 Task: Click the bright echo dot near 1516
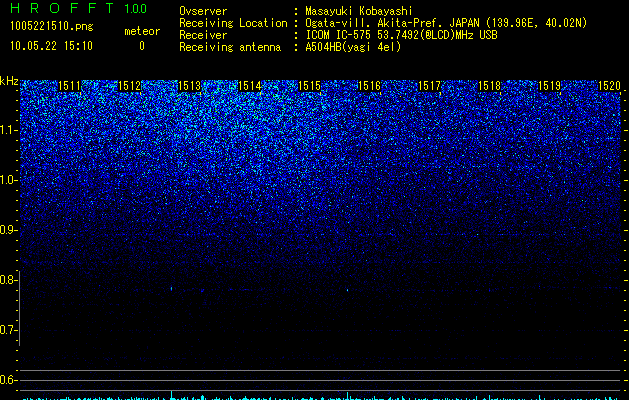click(347, 290)
